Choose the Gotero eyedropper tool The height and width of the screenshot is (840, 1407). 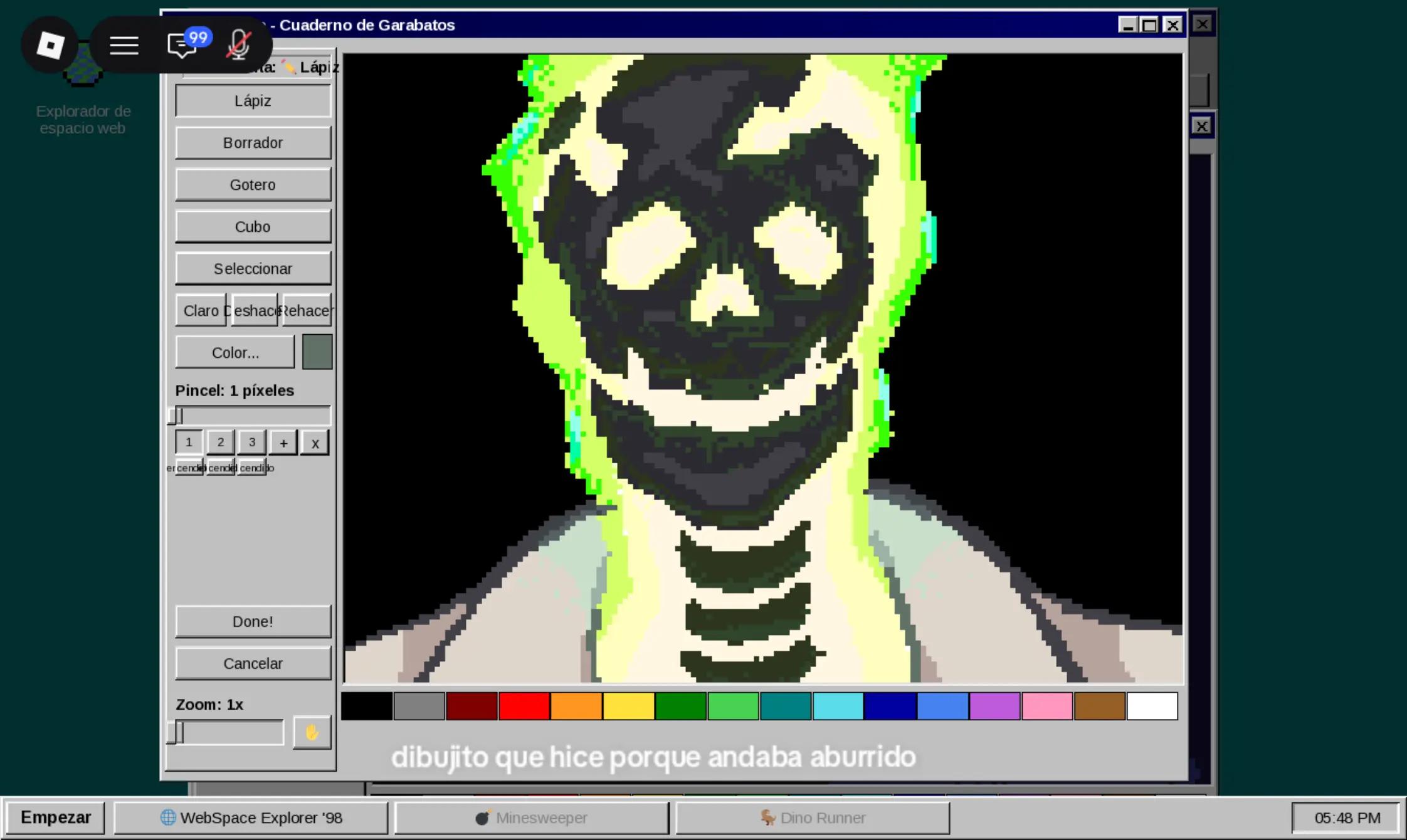[x=253, y=185]
